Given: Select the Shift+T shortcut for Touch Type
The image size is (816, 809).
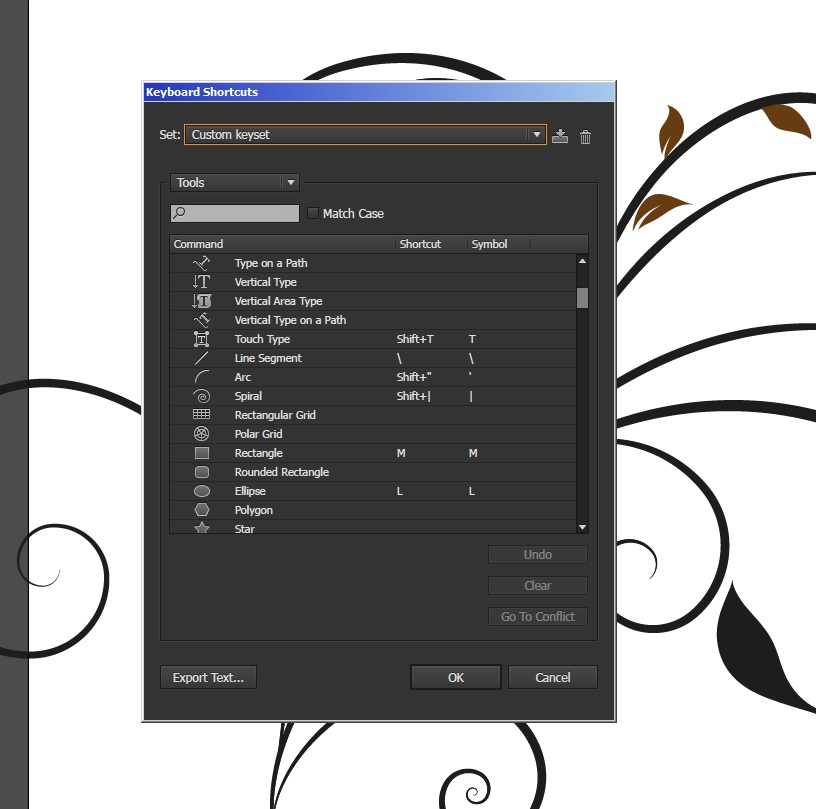Looking at the screenshot, I should pyautogui.click(x=415, y=339).
